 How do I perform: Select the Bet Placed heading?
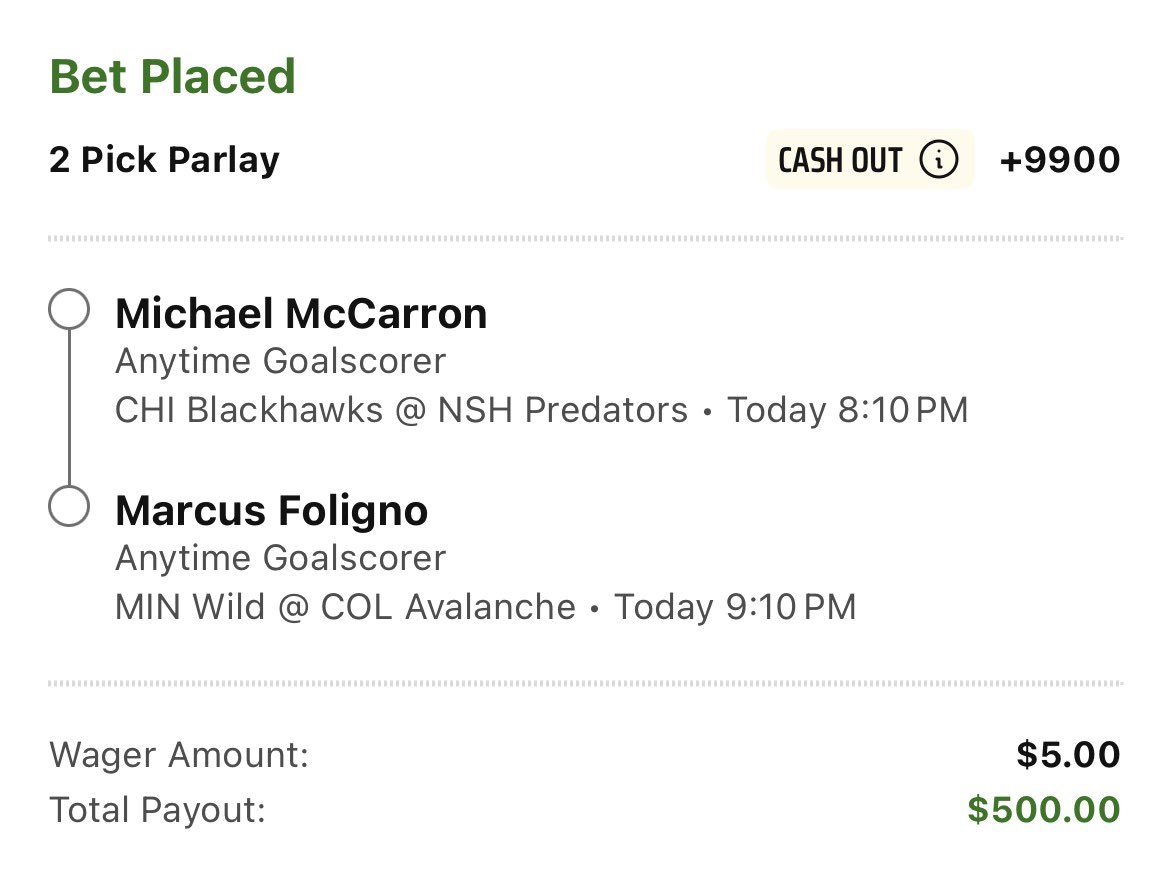pyautogui.click(x=173, y=77)
